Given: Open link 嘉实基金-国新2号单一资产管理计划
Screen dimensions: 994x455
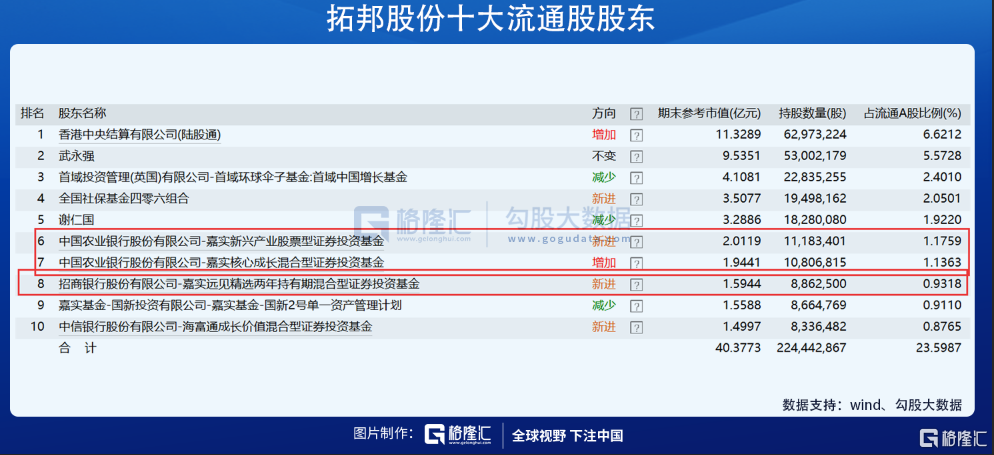Looking at the screenshot, I should coord(230,305).
